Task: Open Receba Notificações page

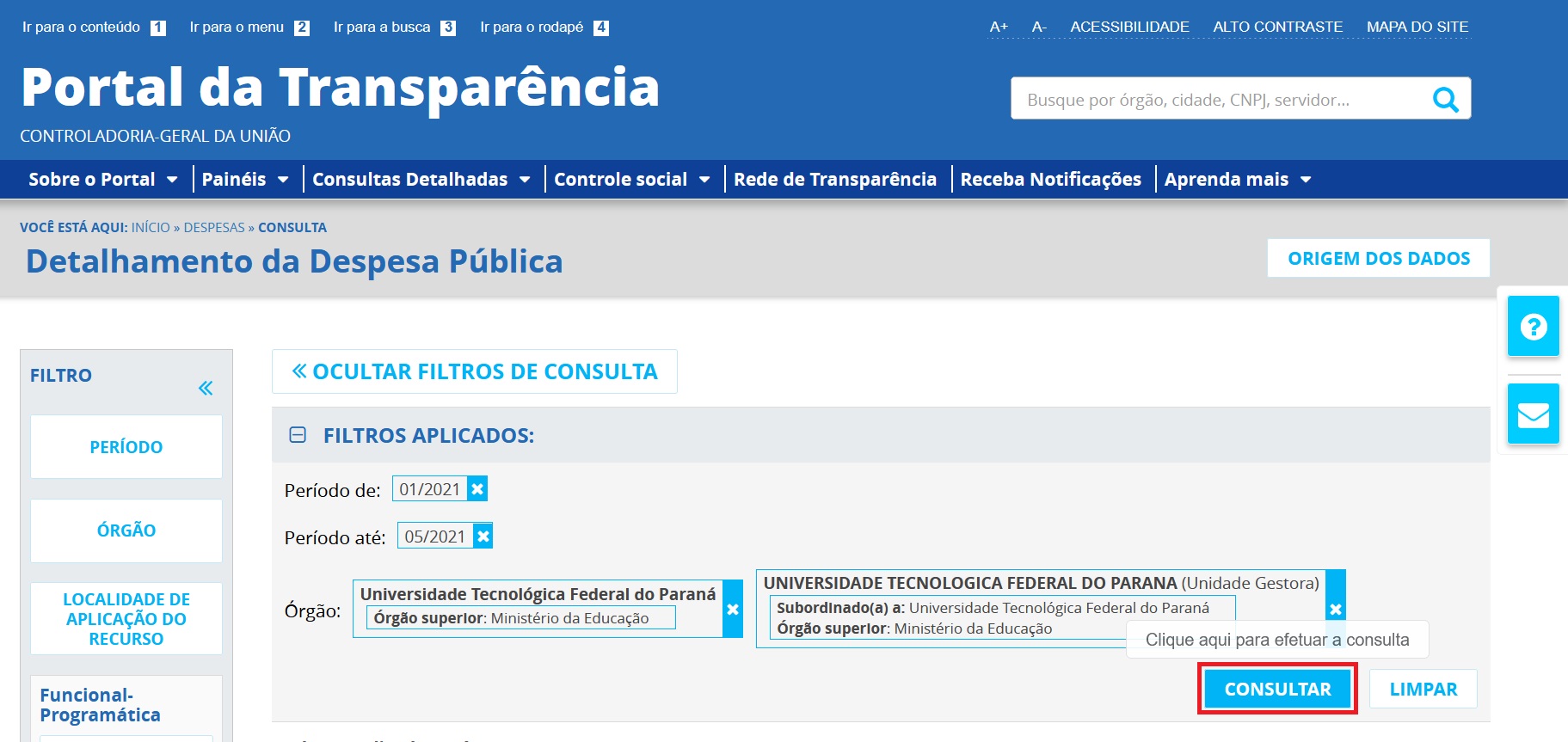Action: [1051, 180]
